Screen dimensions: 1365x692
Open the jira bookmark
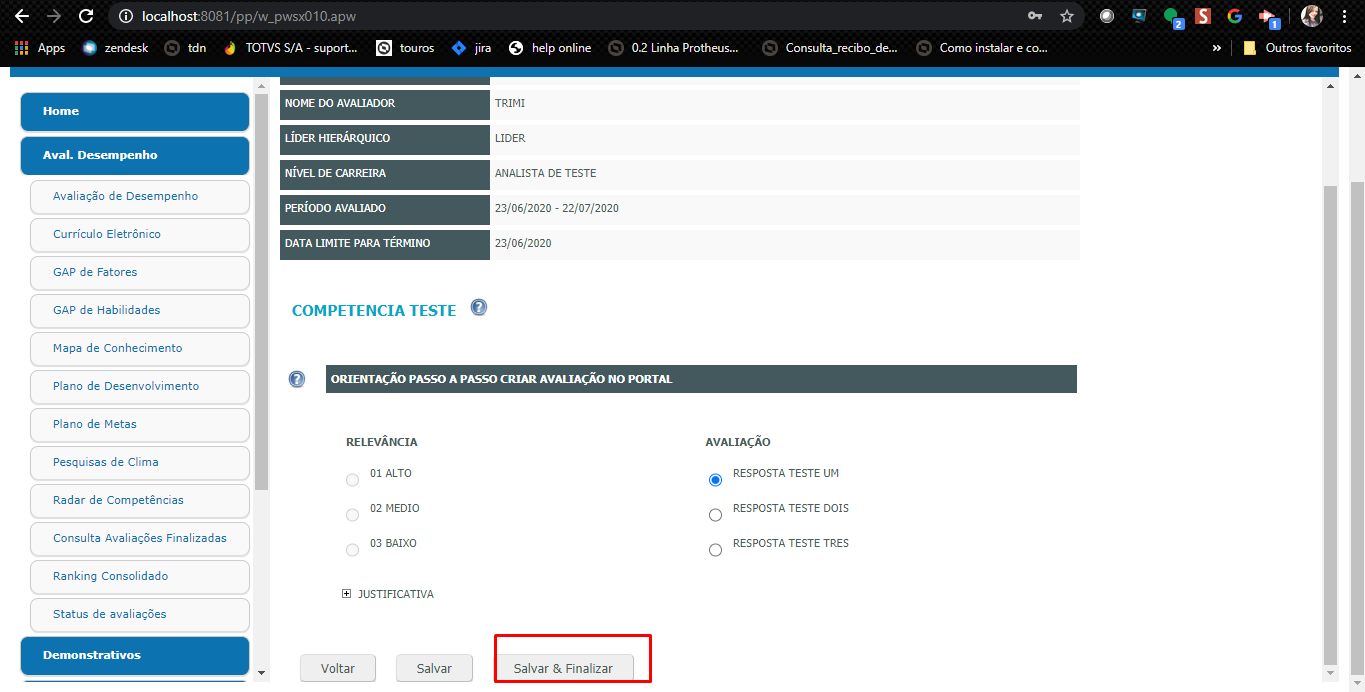[472, 47]
